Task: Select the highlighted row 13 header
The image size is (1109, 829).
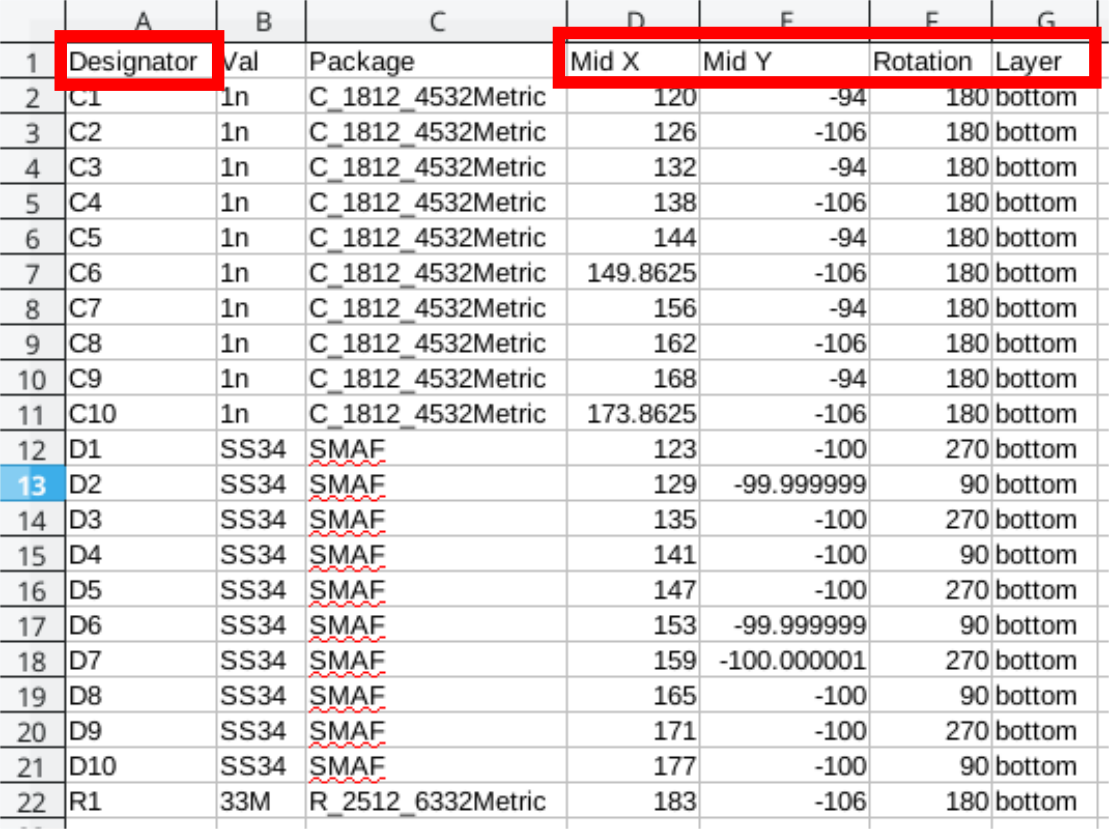Action: [32, 485]
